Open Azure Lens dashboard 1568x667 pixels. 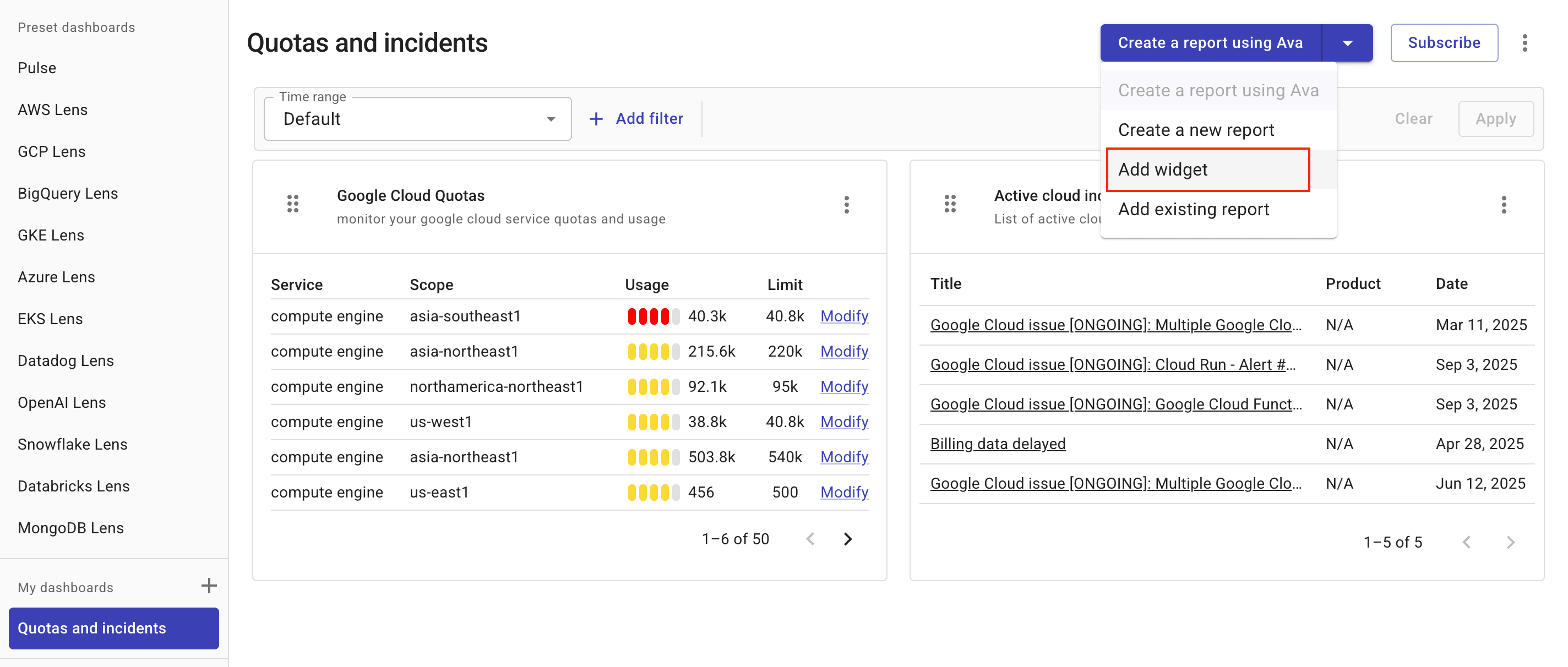57,277
